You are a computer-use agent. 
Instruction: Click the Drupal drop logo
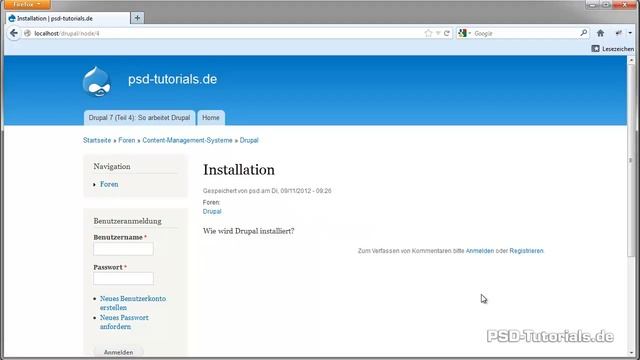(97, 82)
